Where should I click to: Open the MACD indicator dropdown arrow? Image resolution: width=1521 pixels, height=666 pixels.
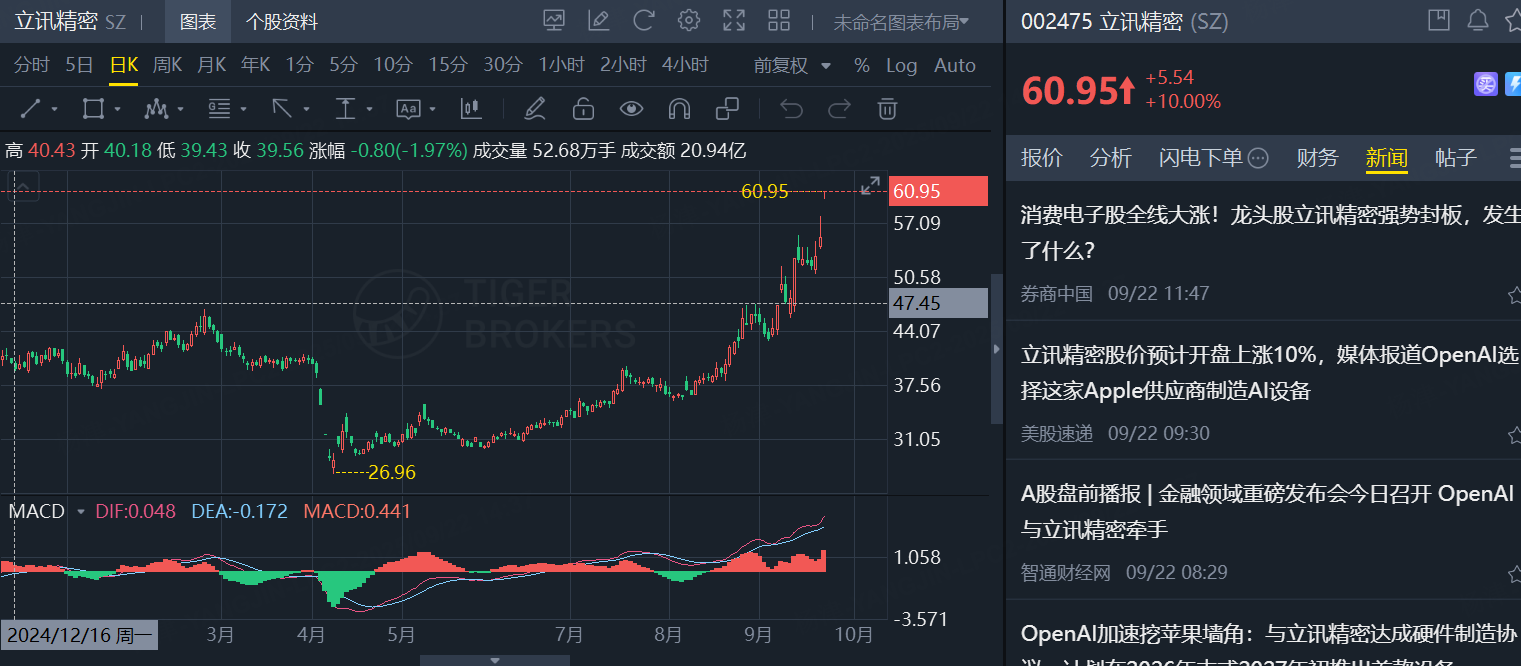tap(80, 511)
